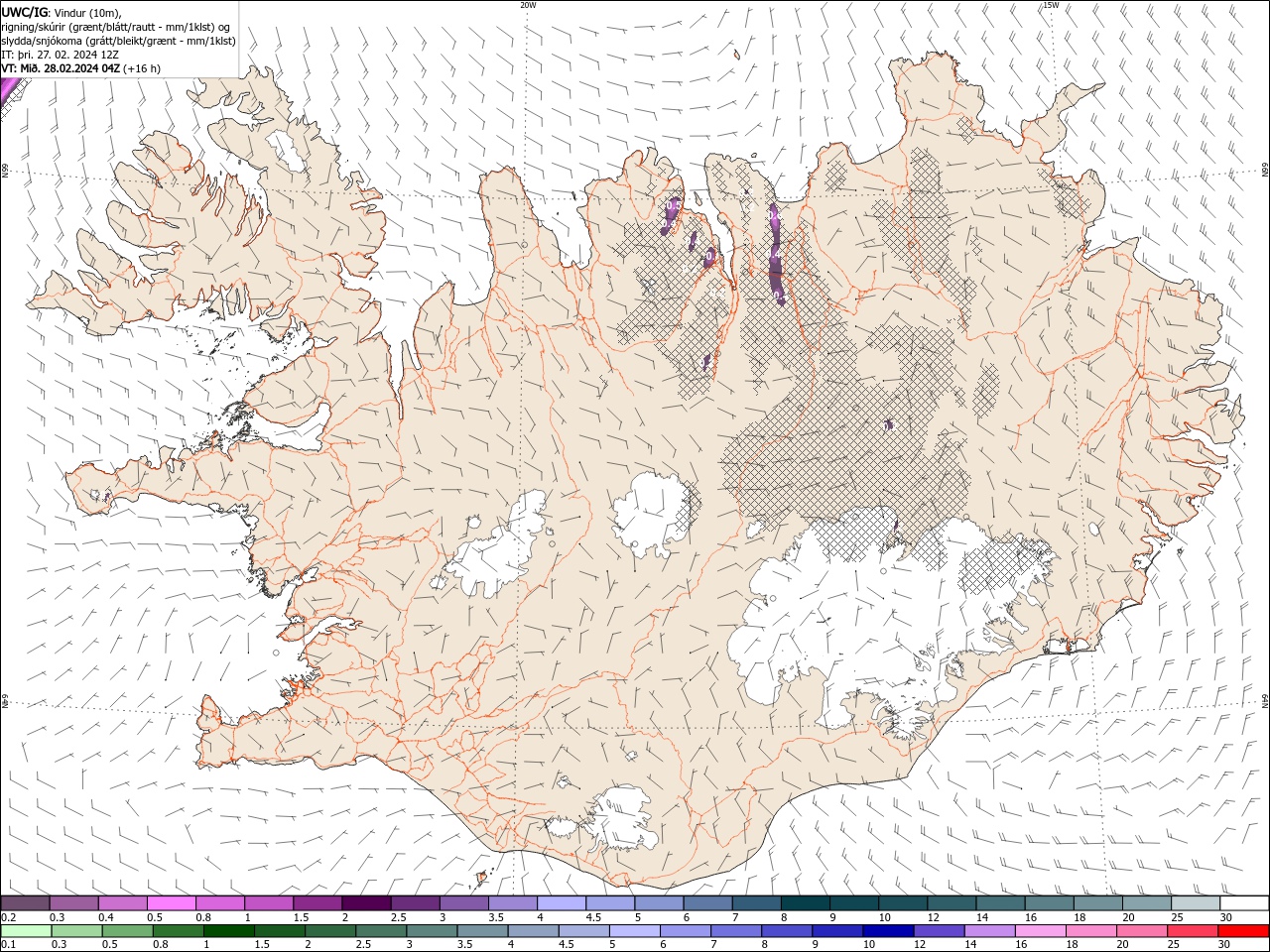The image size is (1270, 952).
Task: Click the bottom-row legend label '1.5'
Action: coord(262,944)
